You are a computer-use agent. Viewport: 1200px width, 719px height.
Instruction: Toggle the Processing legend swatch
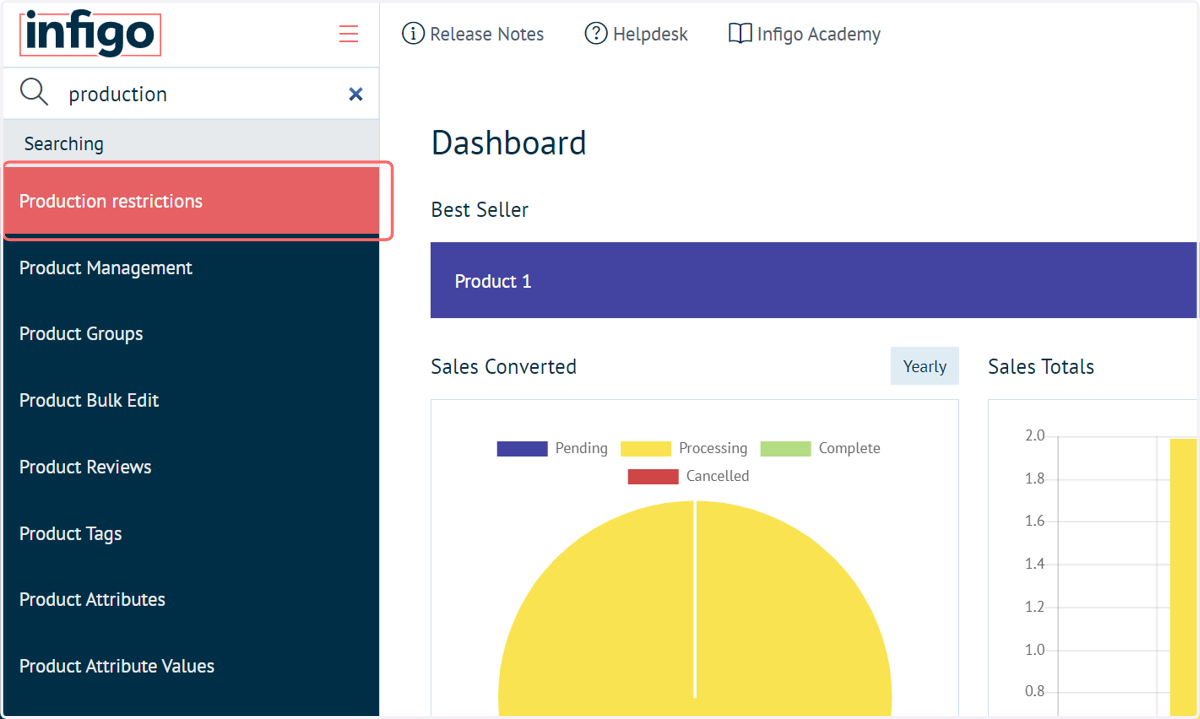coord(645,448)
